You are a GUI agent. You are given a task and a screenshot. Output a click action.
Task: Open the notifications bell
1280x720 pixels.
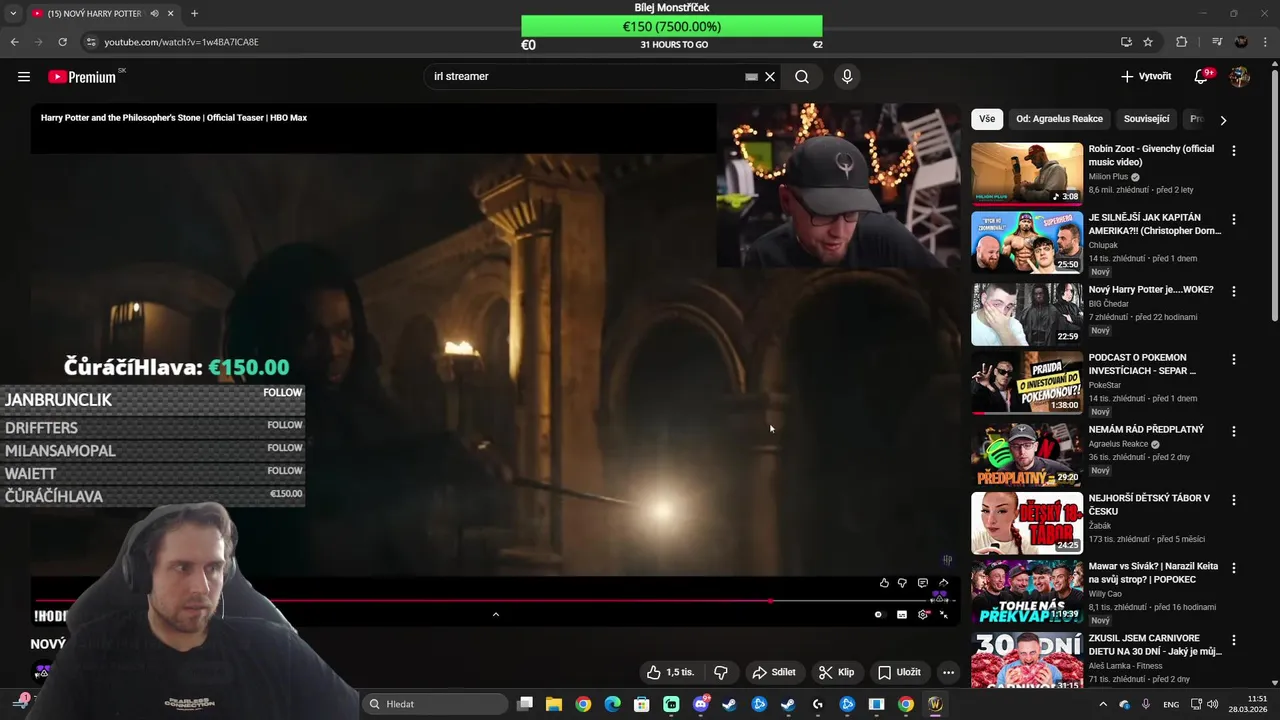[x=1202, y=77]
